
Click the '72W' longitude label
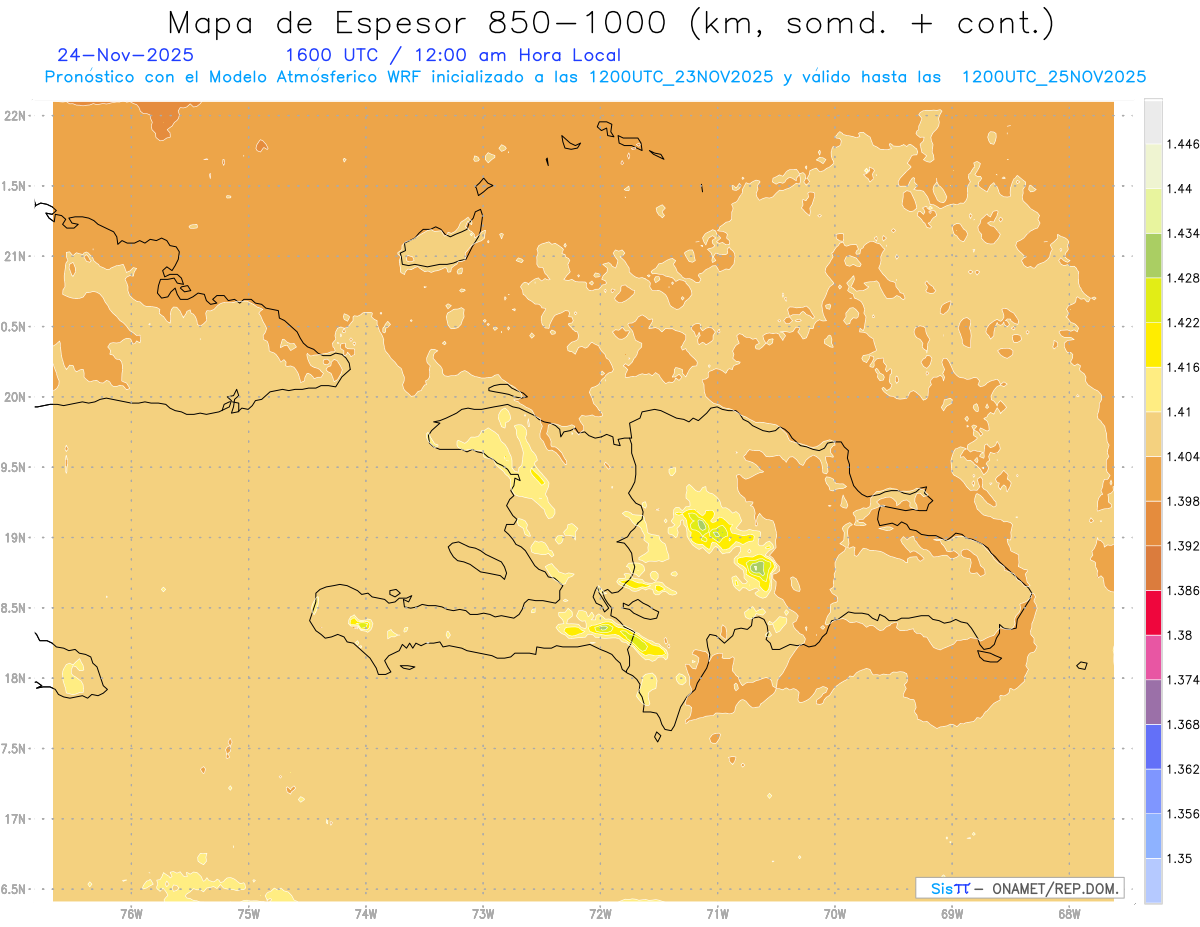(600, 914)
